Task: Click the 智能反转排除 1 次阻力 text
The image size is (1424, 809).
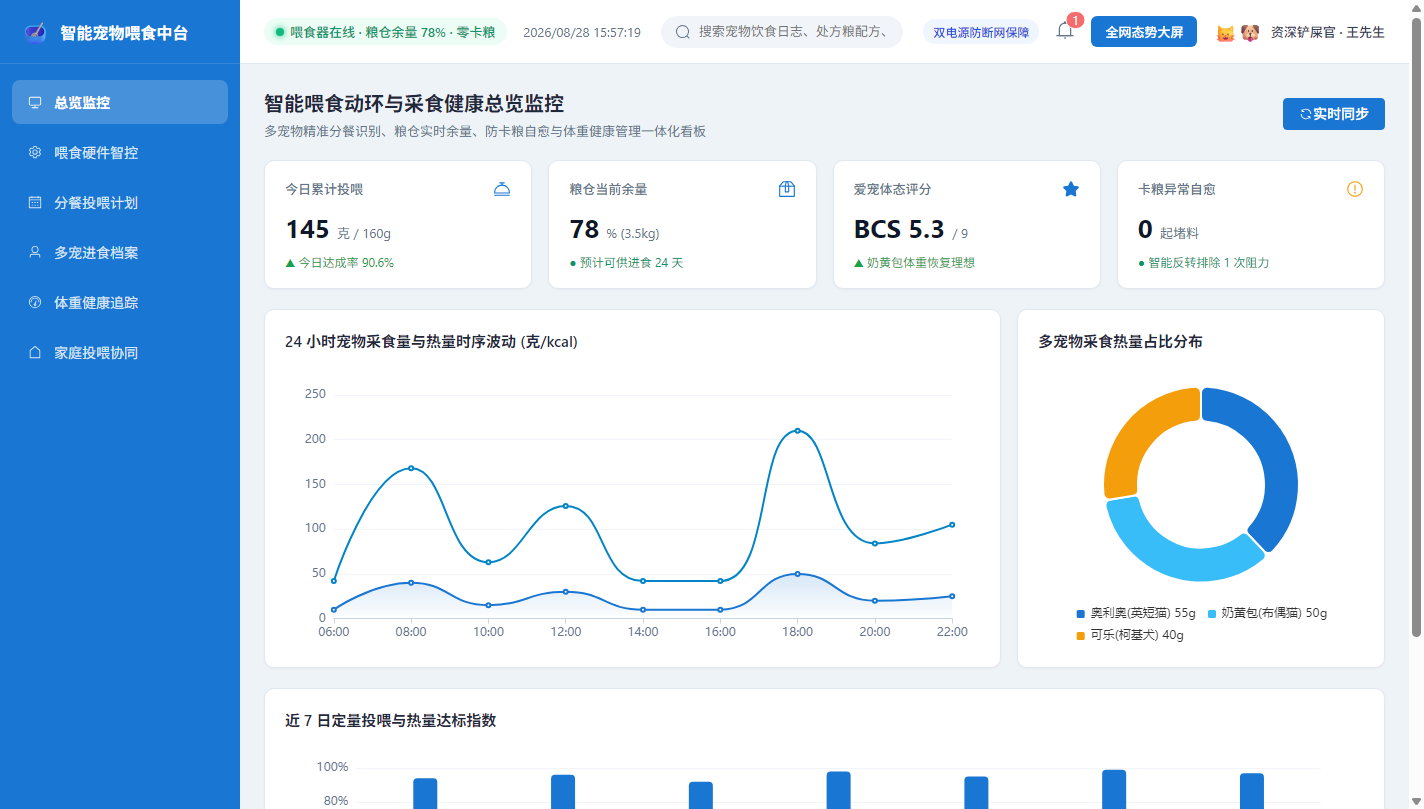Action: (1203, 263)
